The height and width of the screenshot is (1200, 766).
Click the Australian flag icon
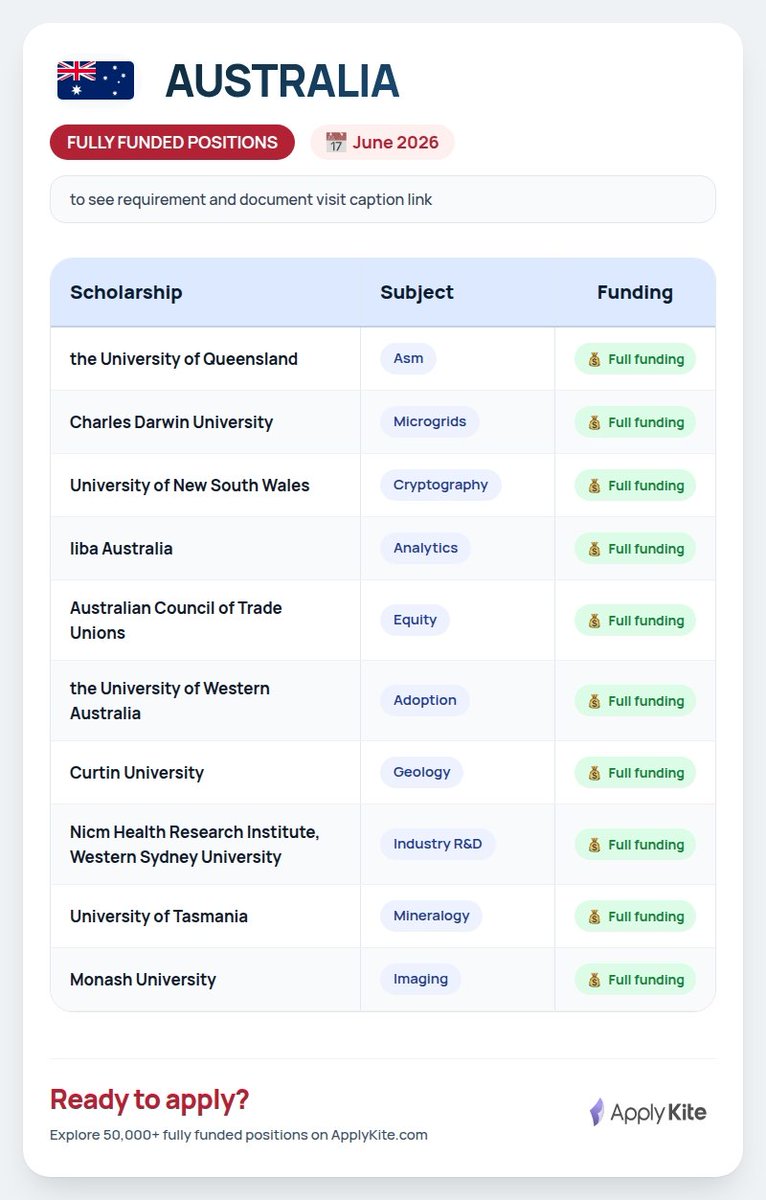95,81
